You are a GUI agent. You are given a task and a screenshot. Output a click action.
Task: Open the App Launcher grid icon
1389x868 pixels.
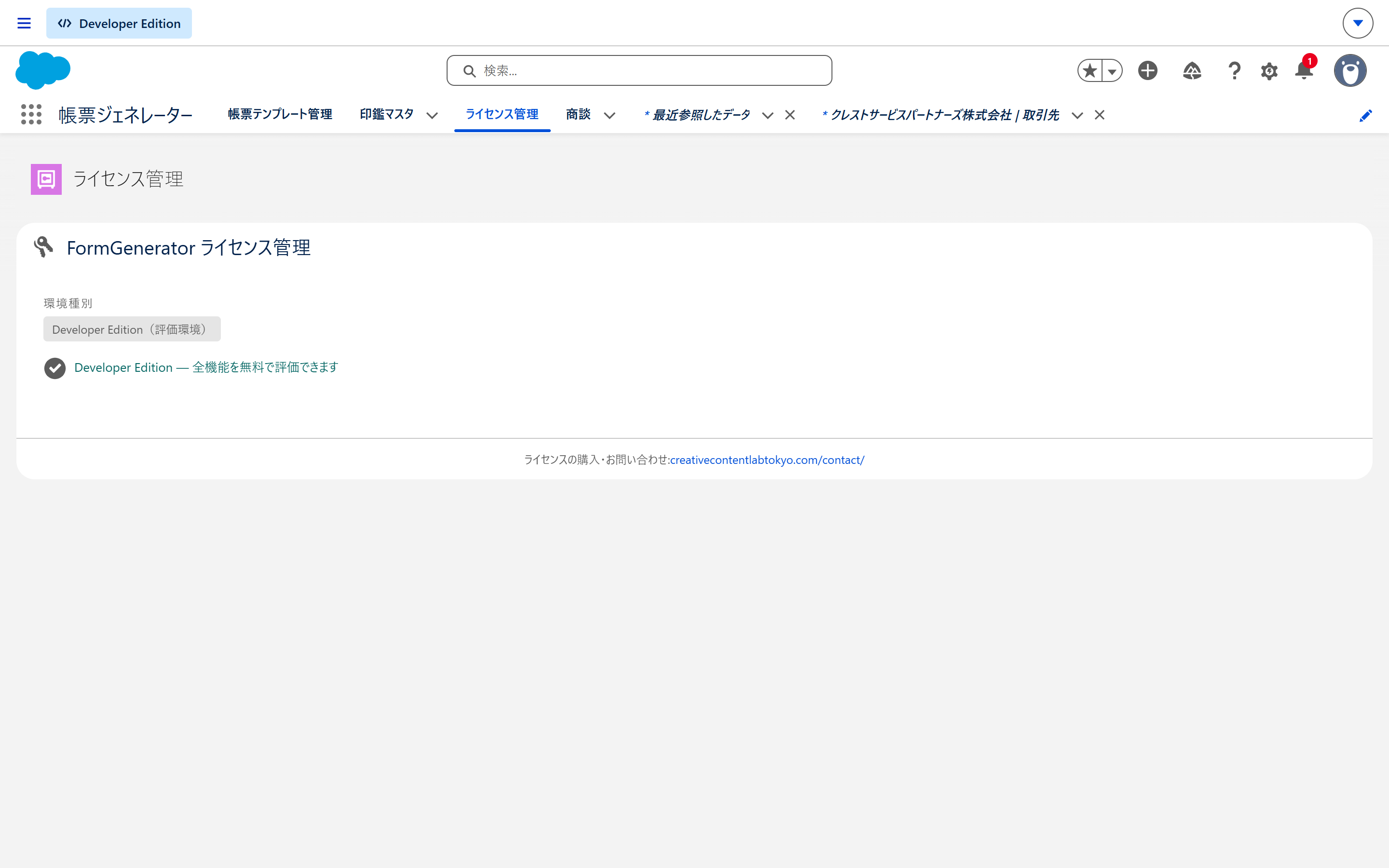(31, 114)
